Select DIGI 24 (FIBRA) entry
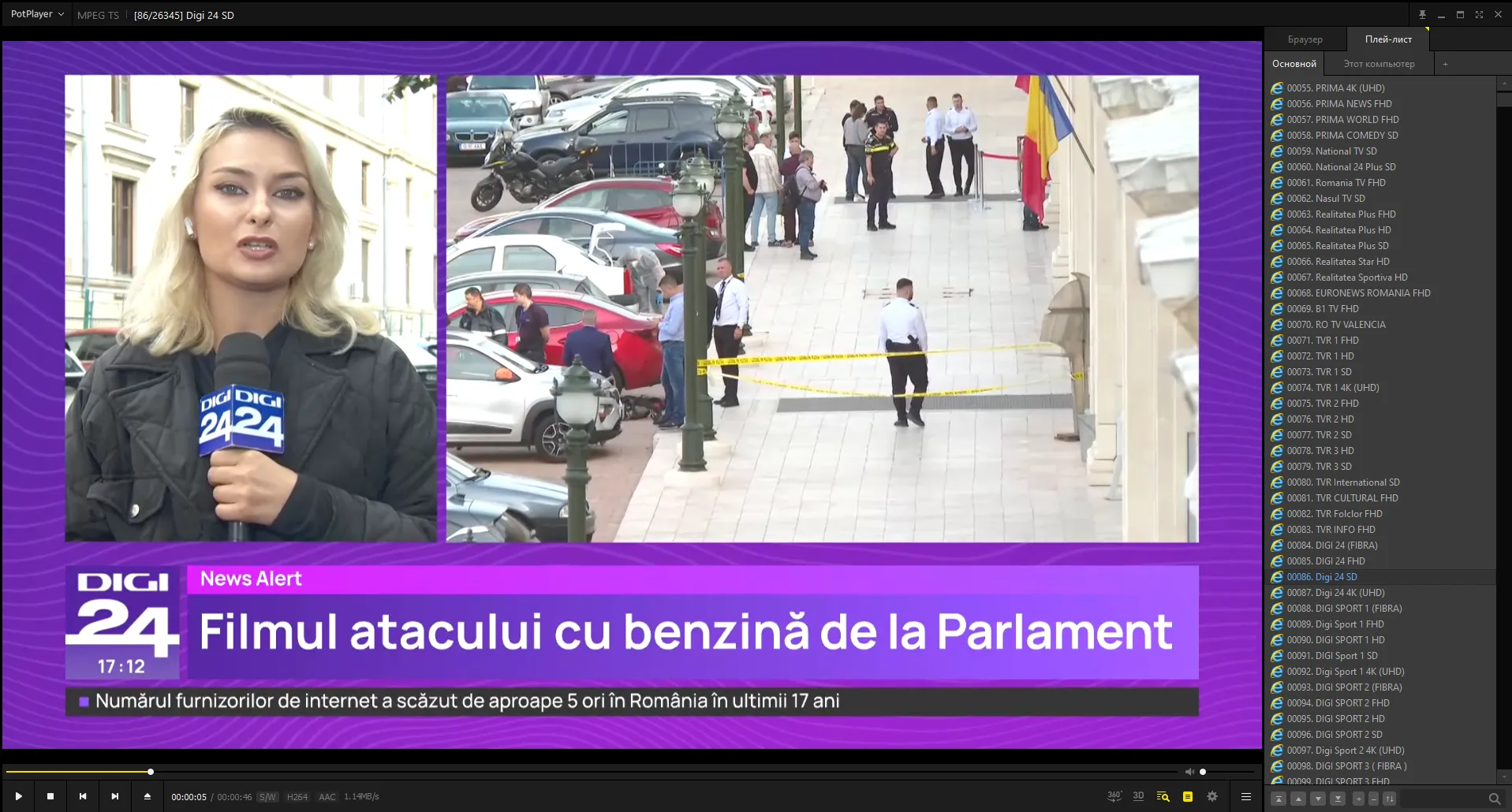The height and width of the screenshot is (812, 1512). pos(1380,546)
